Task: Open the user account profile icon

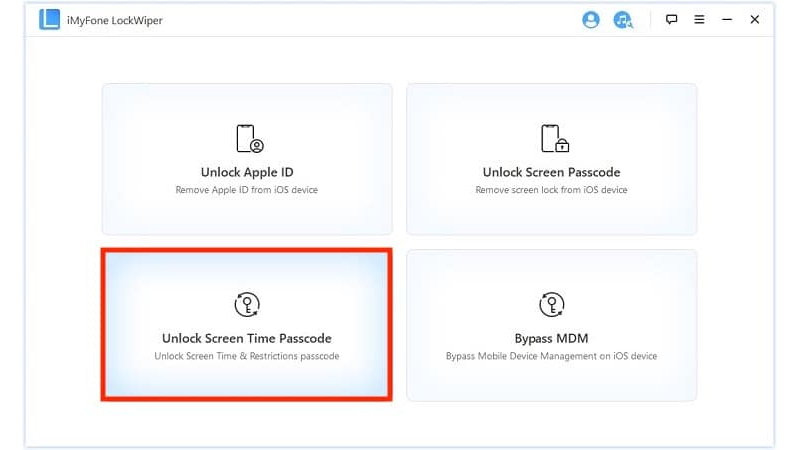Action: tap(590, 19)
